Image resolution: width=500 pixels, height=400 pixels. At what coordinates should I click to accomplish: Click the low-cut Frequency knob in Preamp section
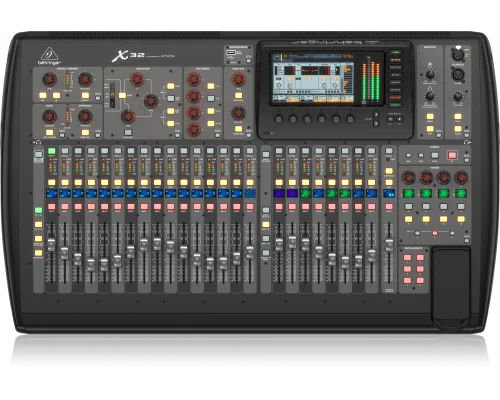pos(85,80)
